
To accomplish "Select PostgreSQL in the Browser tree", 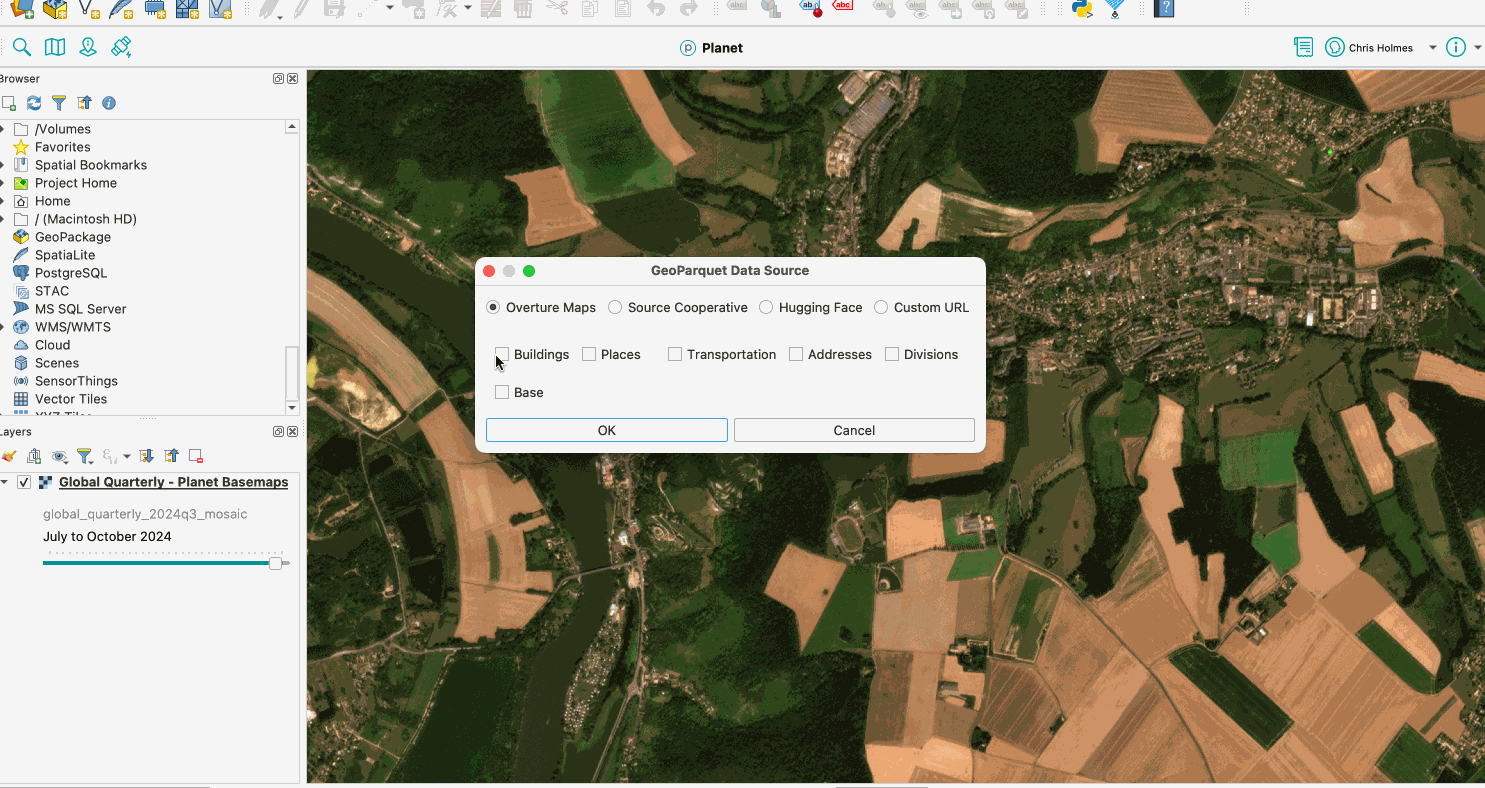I will point(71,273).
